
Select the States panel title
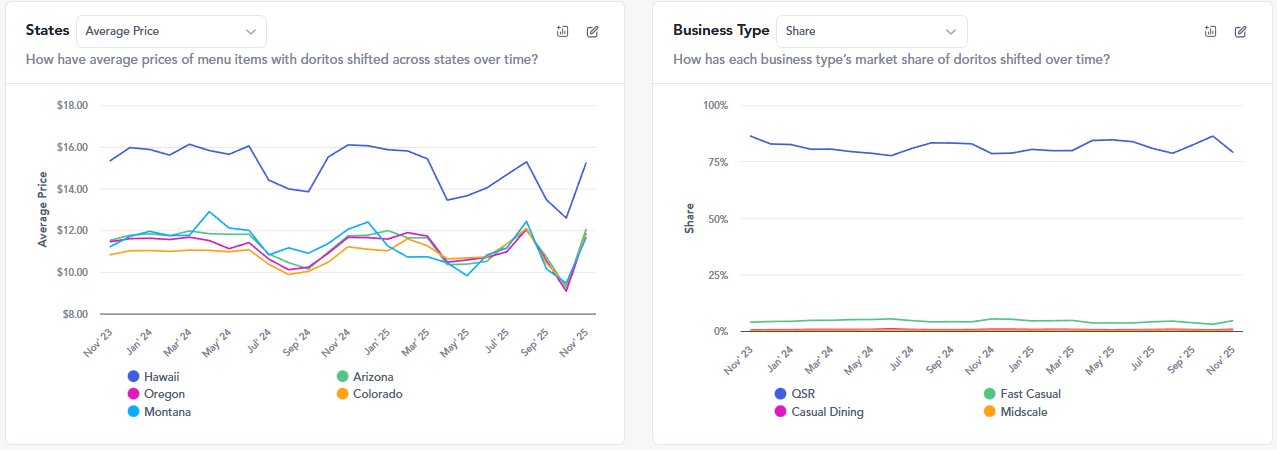click(47, 31)
